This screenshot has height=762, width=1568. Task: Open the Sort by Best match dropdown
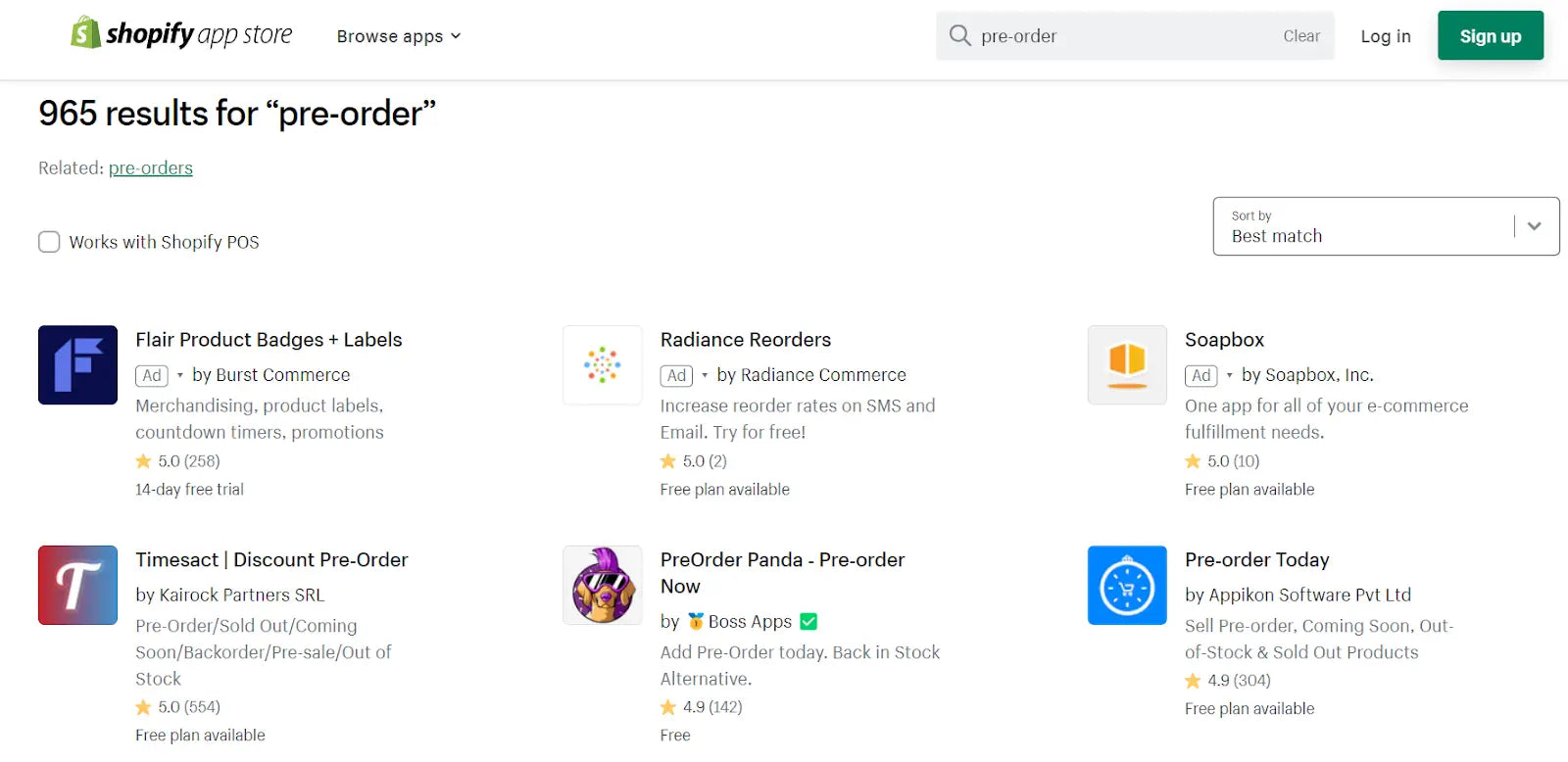tap(1386, 226)
